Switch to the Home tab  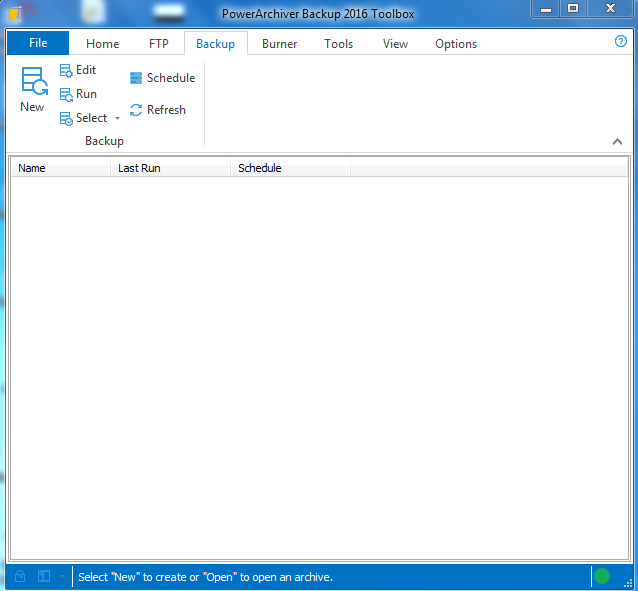tap(103, 44)
